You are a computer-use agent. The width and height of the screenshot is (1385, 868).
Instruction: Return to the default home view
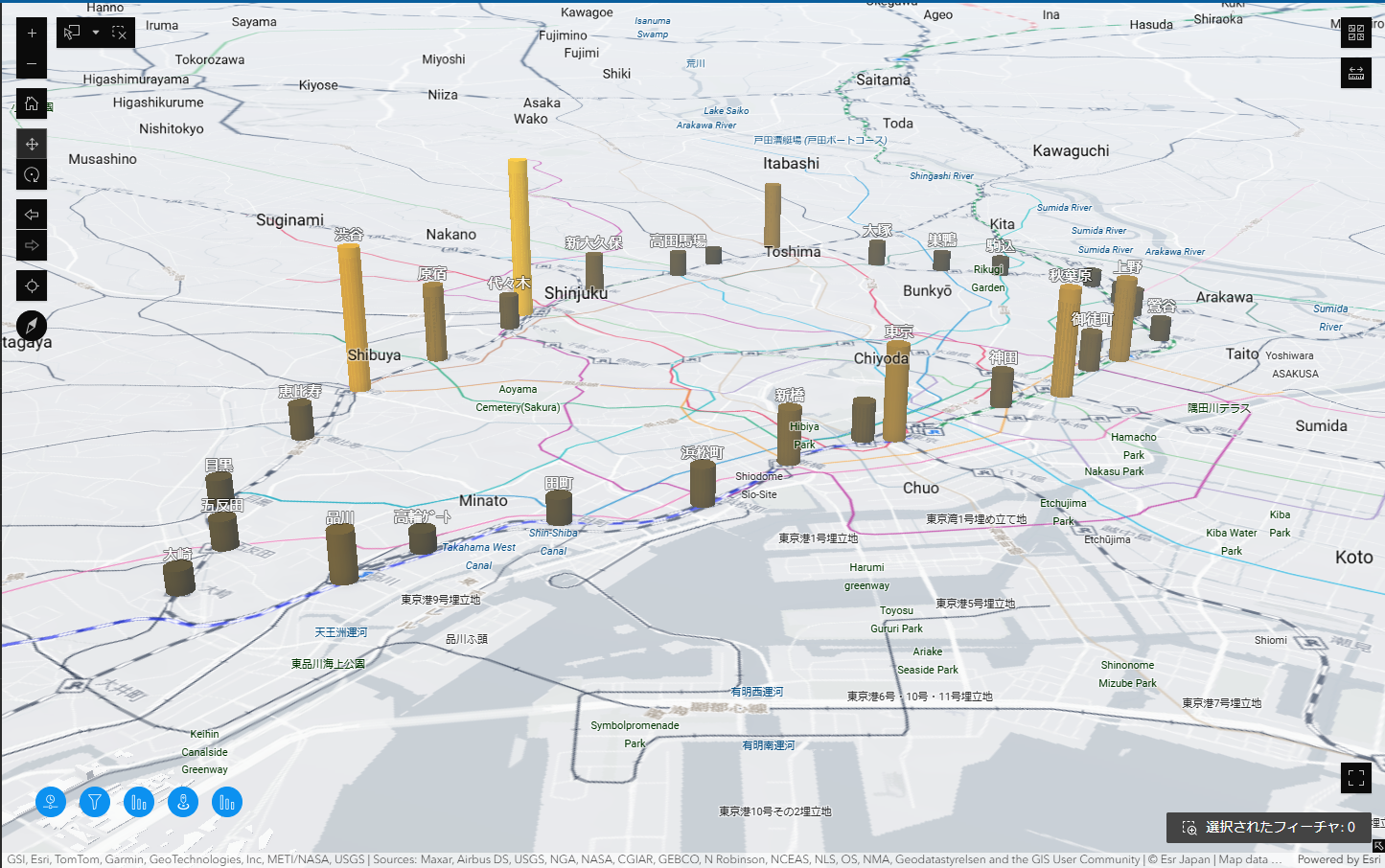[32, 103]
